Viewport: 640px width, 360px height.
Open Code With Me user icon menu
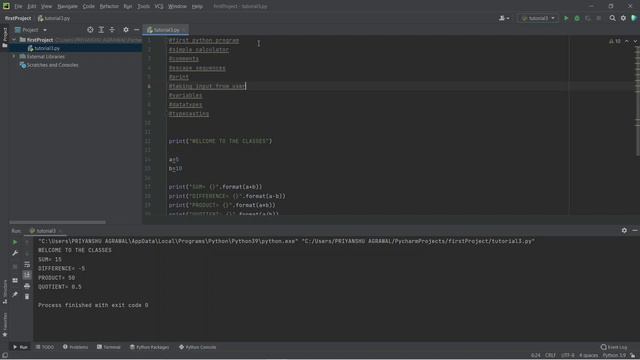pyautogui.click(x=504, y=18)
